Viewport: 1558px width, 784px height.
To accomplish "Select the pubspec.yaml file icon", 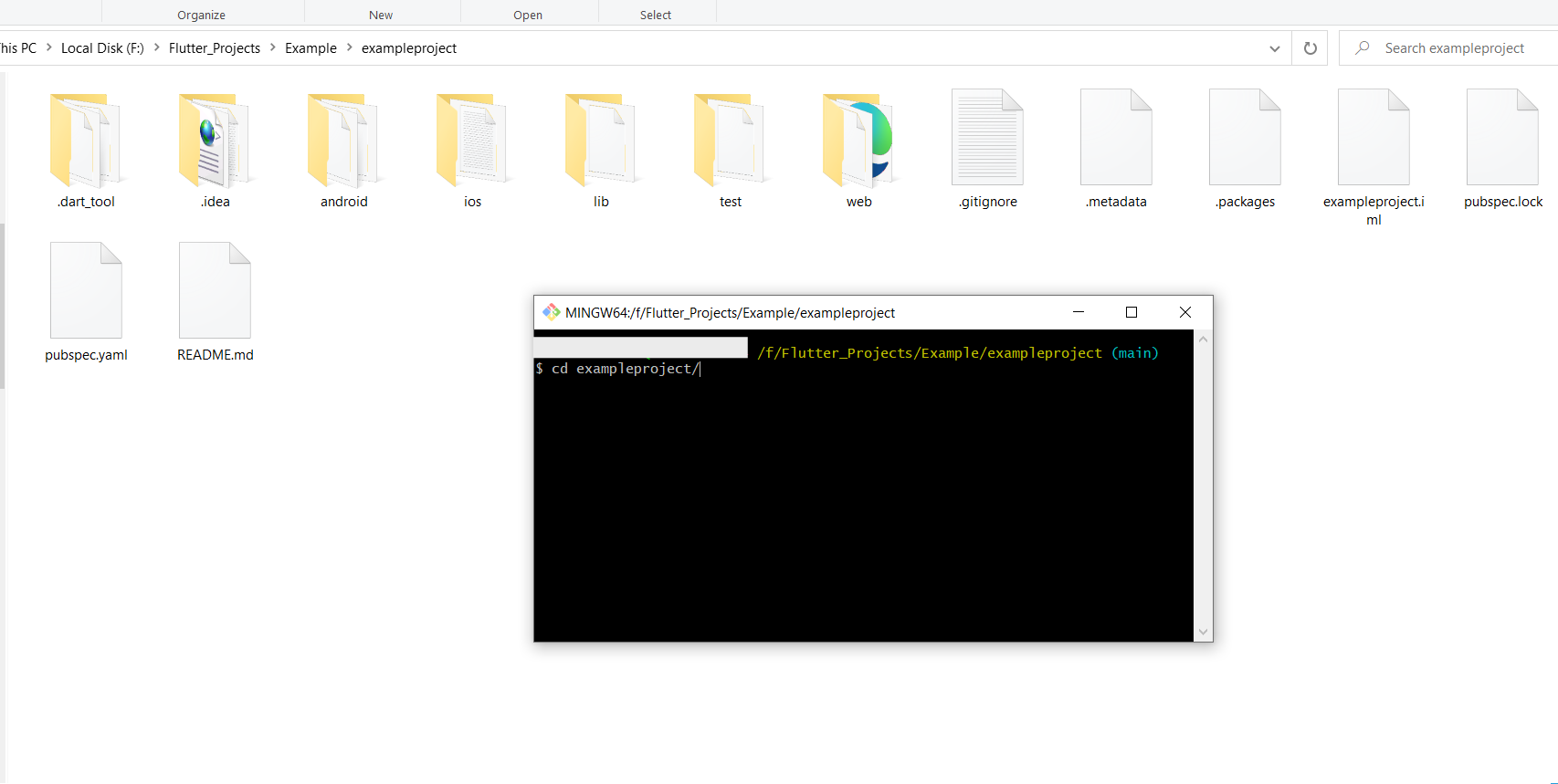I will (x=86, y=290).
